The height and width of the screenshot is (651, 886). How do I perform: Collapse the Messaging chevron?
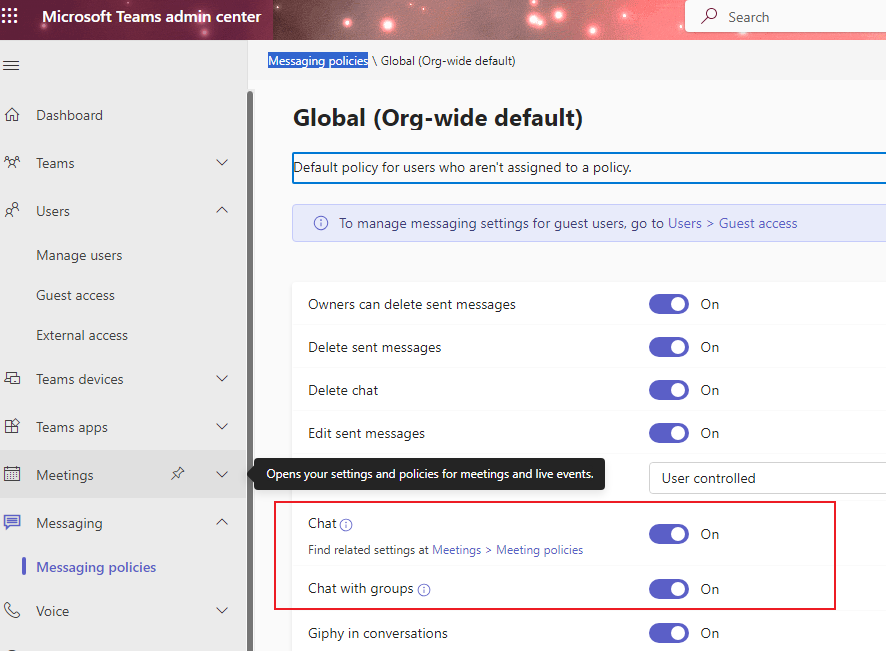click(222, 522)
